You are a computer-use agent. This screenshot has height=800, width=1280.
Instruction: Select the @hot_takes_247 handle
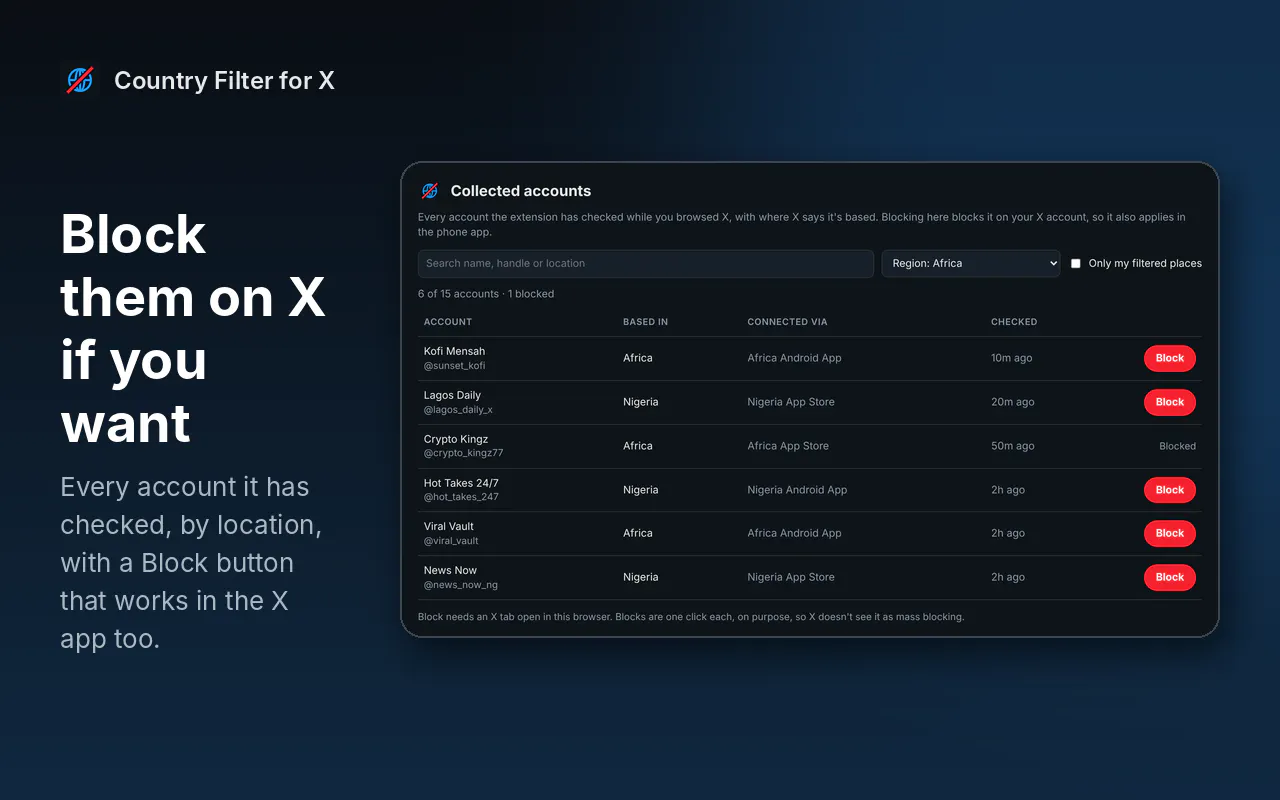click(461, 497)
